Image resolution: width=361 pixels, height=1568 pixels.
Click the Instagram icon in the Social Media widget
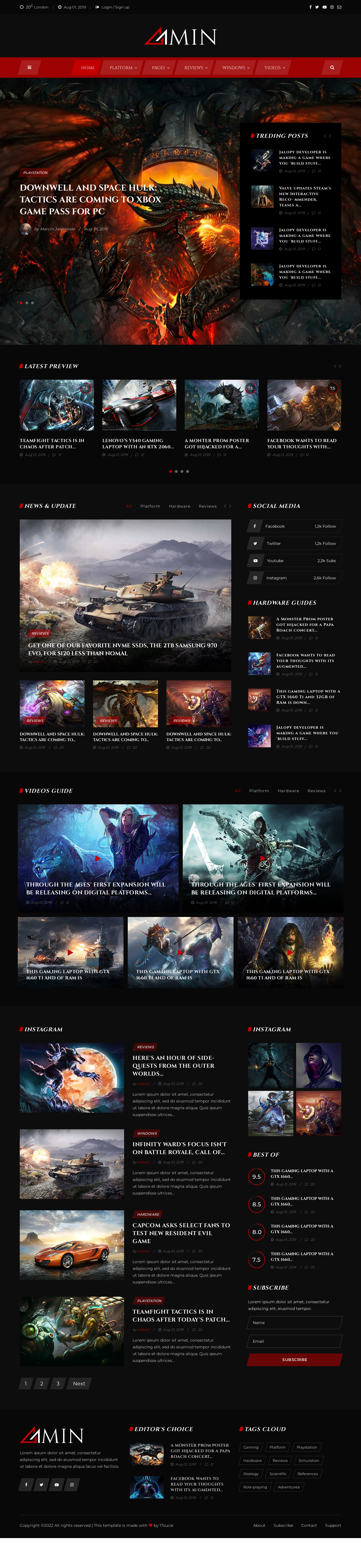(255, 578)
